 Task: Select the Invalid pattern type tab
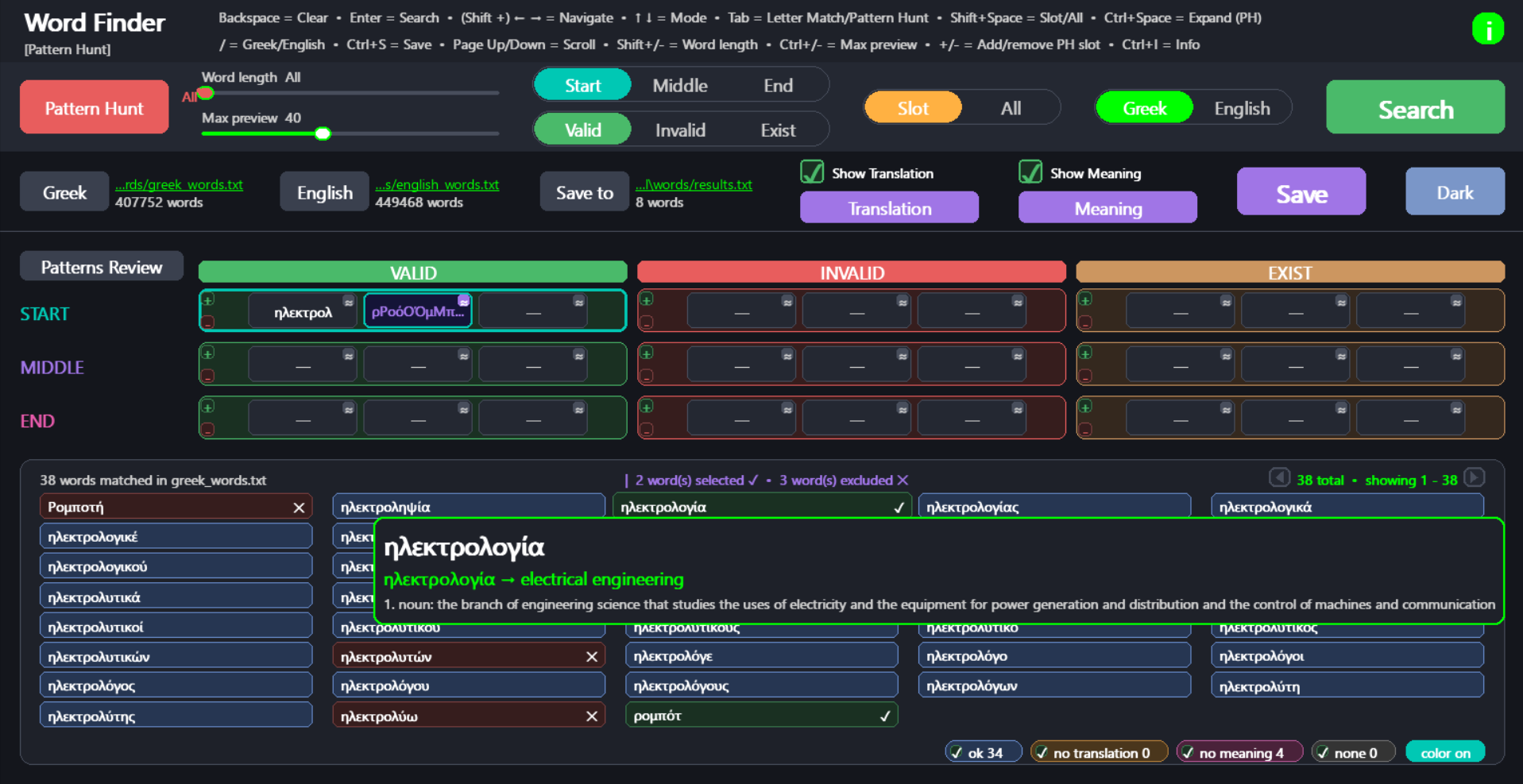point(680,129)
